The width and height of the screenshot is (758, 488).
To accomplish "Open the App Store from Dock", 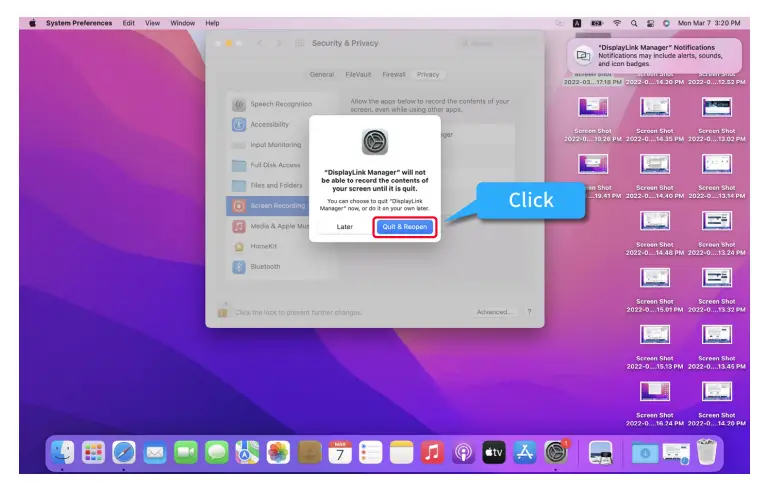I will tap(525, 452).
